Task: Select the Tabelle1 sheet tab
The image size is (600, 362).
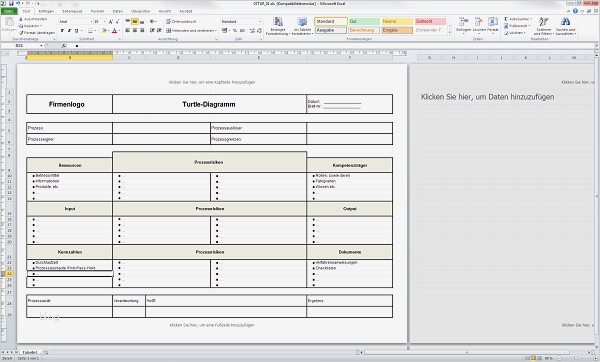Action: click(x=30, y=352)
